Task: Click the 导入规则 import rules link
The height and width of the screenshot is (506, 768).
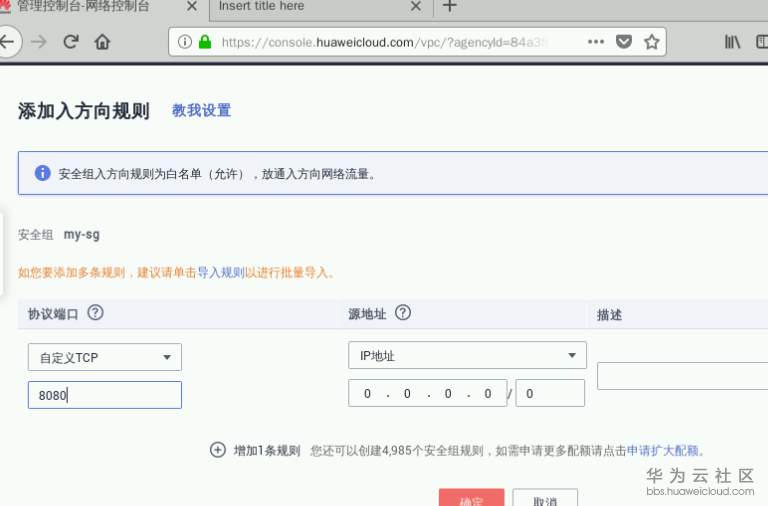Action: click(220, 272)
